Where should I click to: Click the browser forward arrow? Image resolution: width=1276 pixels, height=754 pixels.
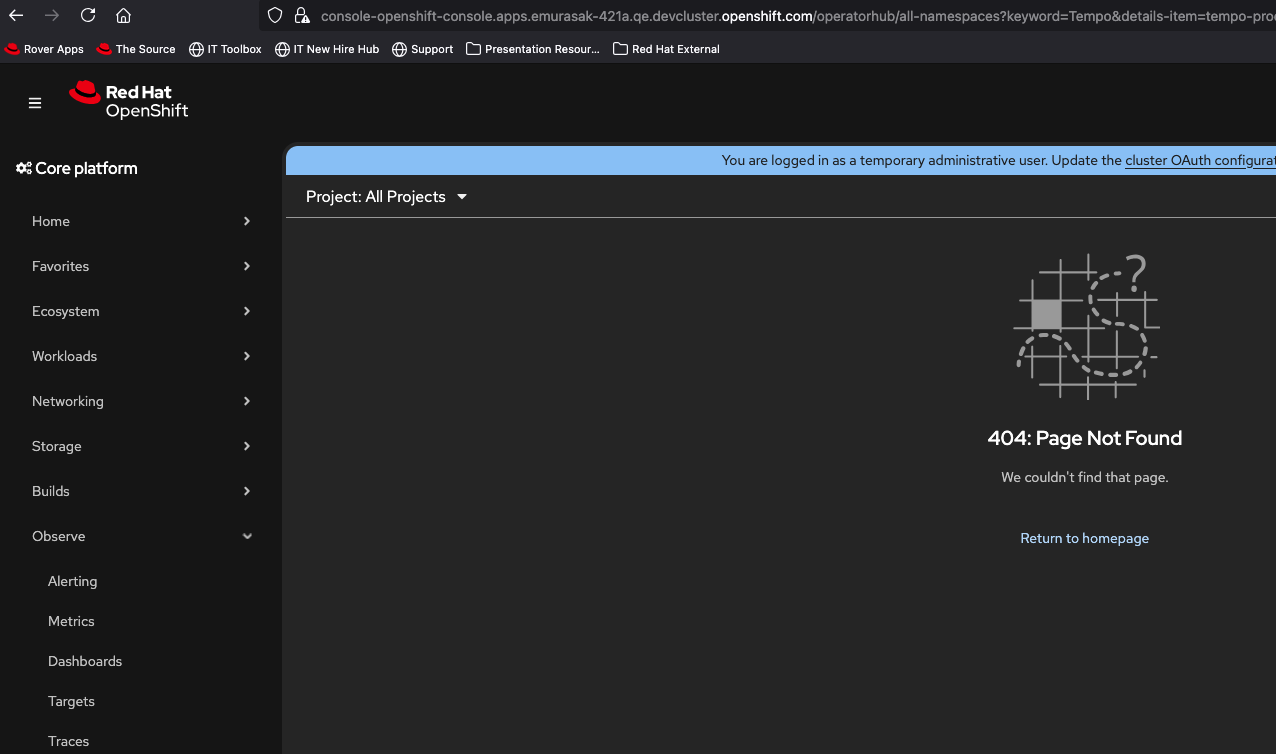52,15
